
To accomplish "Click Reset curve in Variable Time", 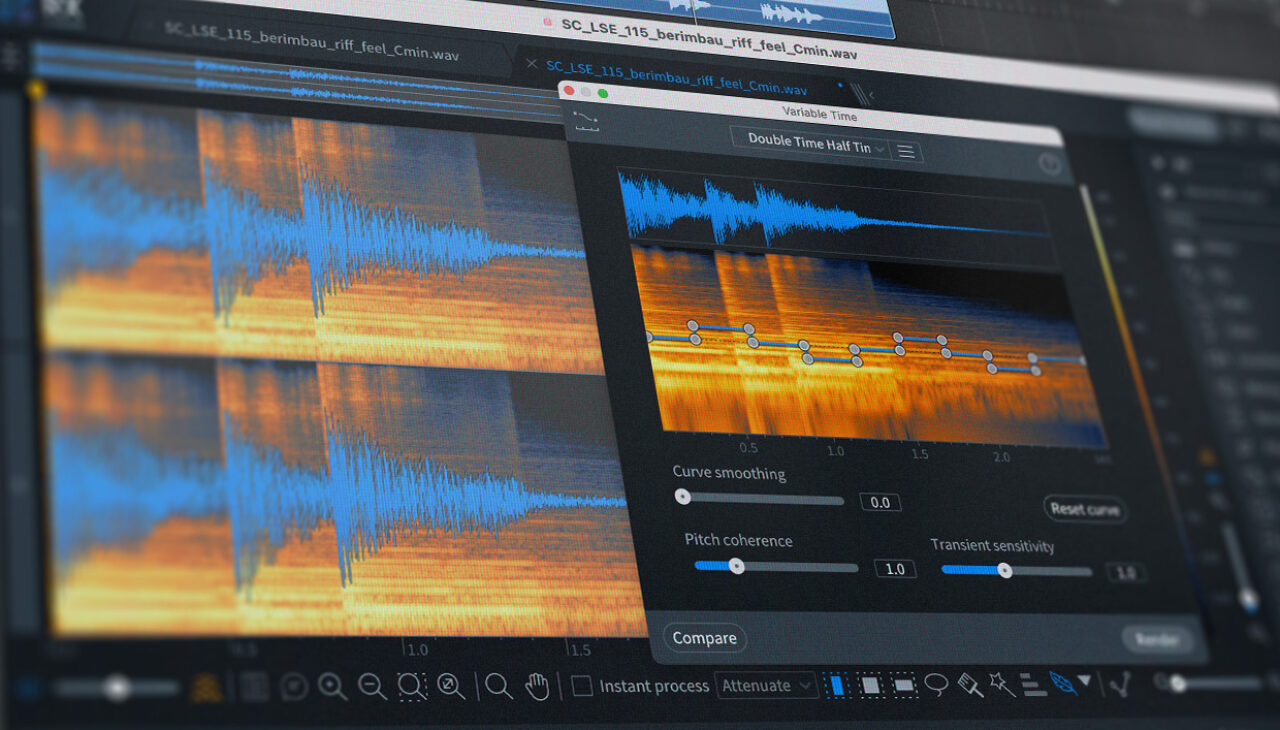I will tap(1085, 510).
